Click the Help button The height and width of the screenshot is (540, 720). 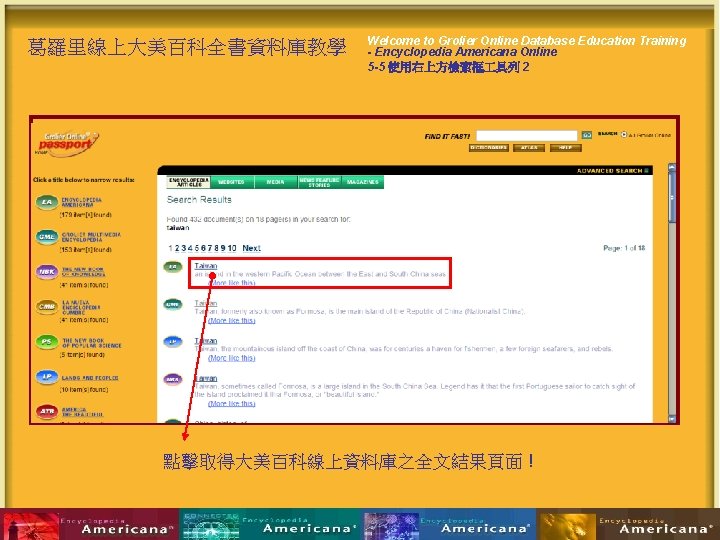[566, 148]
